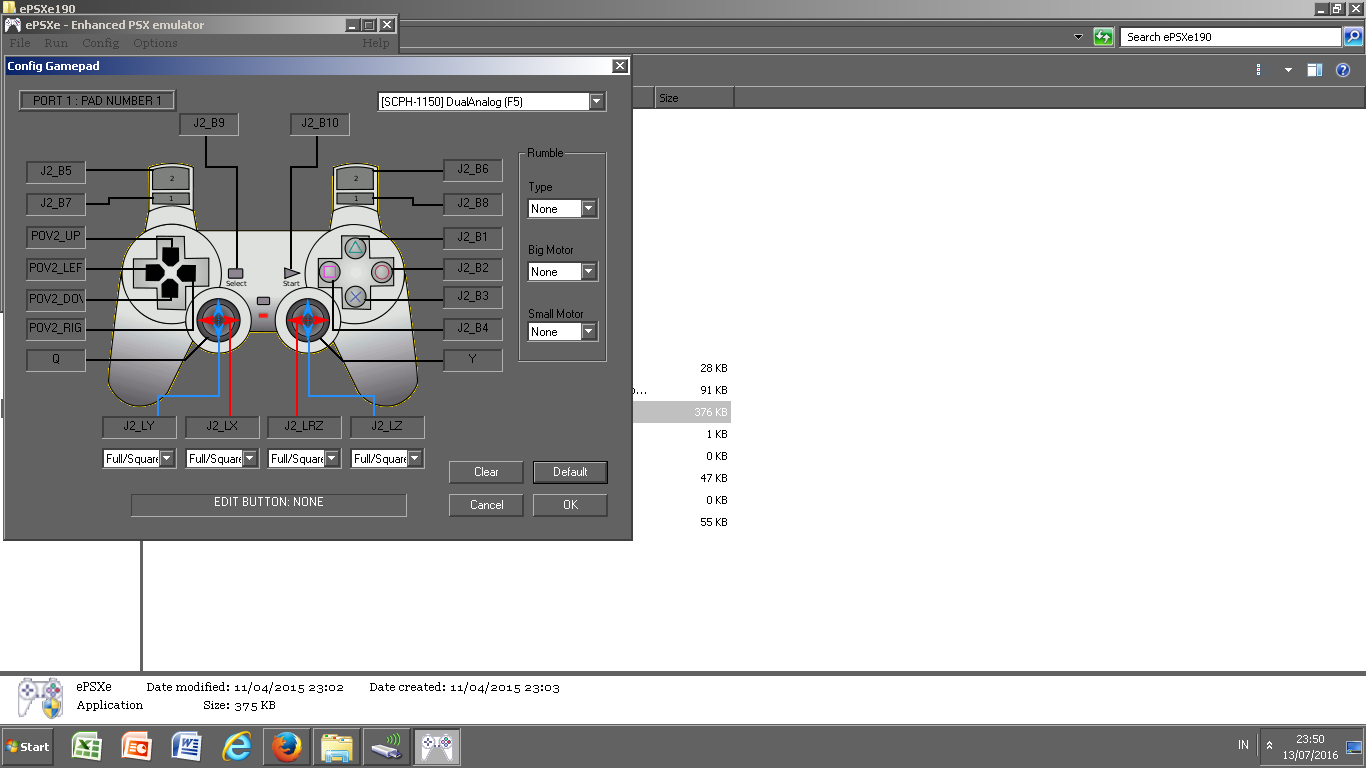The image size is (1366, 768).
Task: Show hidden system tray icons
Action: [1269, 745]
